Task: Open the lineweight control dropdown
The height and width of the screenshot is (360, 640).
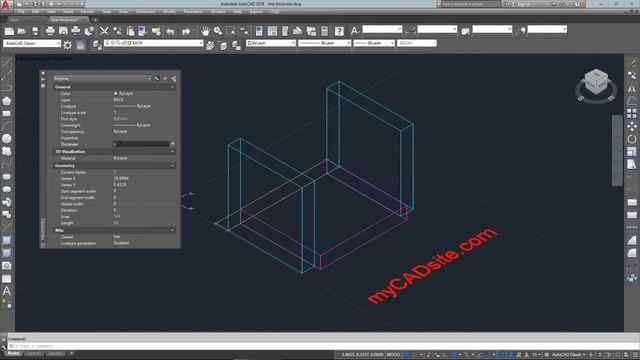Action: 374,43
